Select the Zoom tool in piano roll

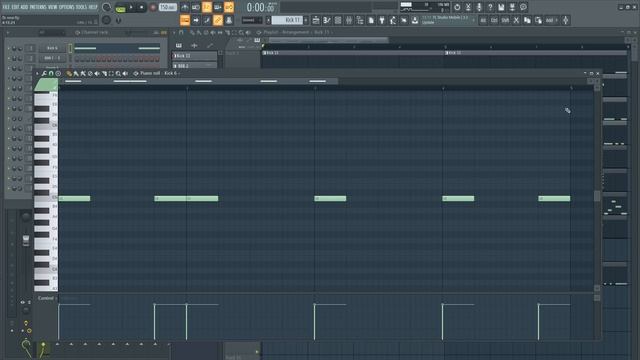pyautogui.click(x=118, y=73)
